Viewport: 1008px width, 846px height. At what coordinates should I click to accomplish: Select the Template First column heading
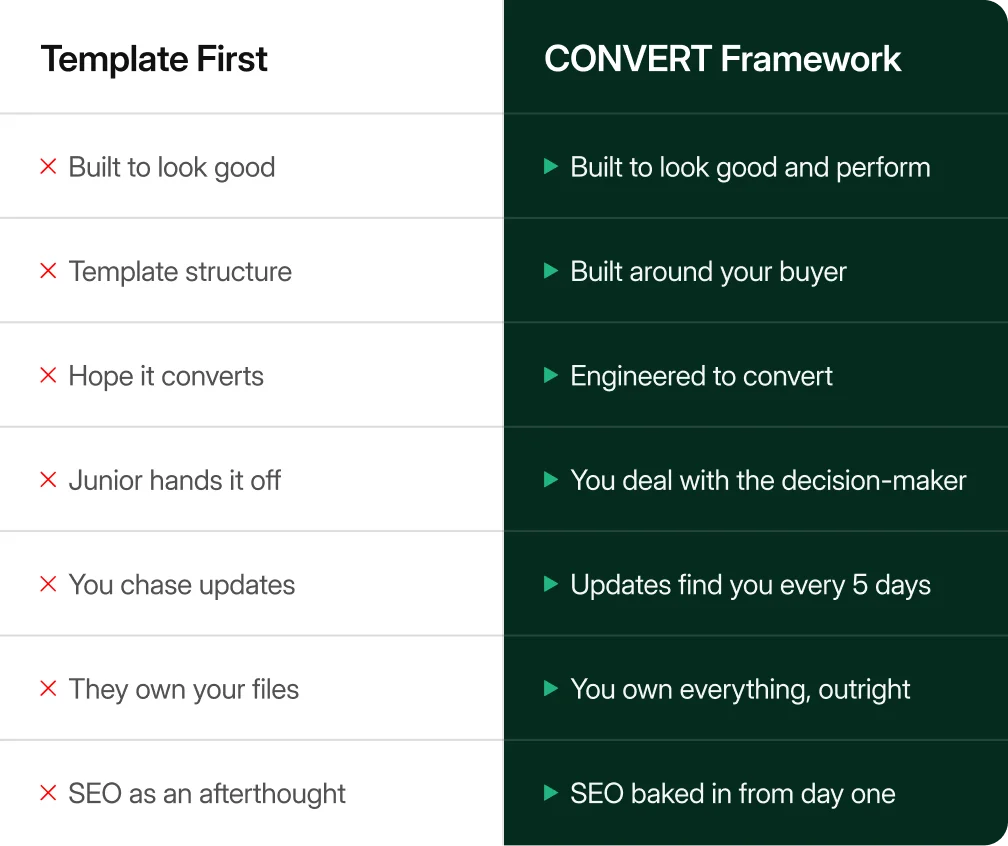click(x=154, y=59)
